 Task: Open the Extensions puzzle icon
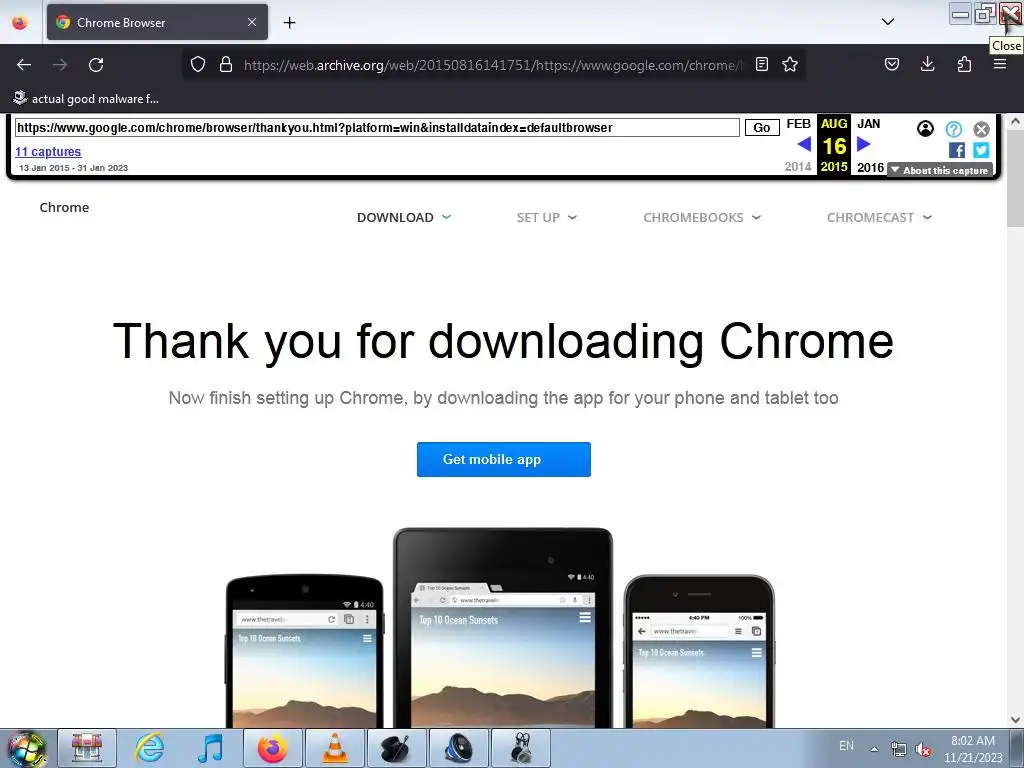(x=964, y=64)
